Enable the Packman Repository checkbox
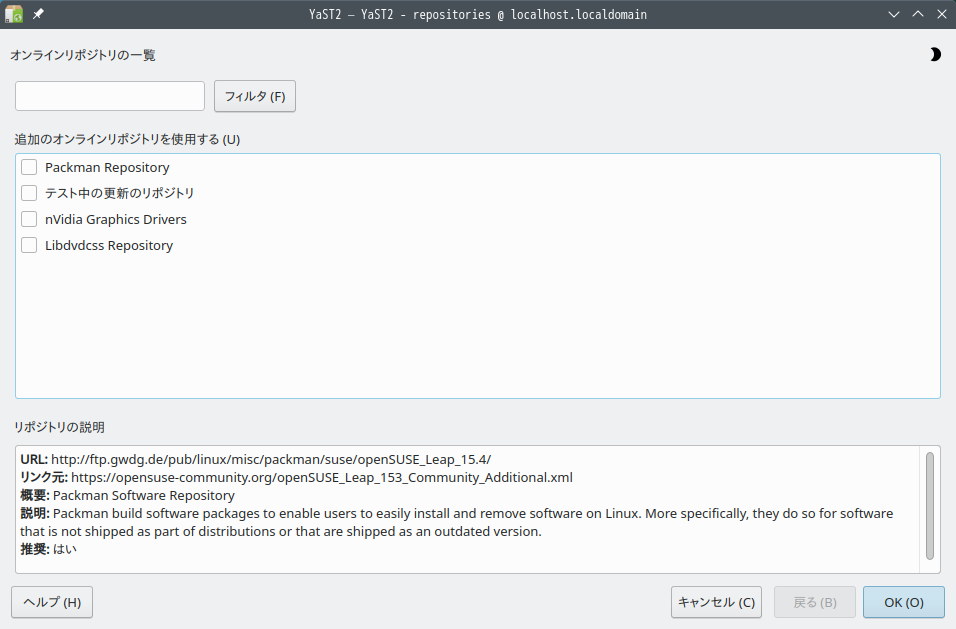Image resolution: width=956 pixels, height=629 pixels. click(29, 167)
